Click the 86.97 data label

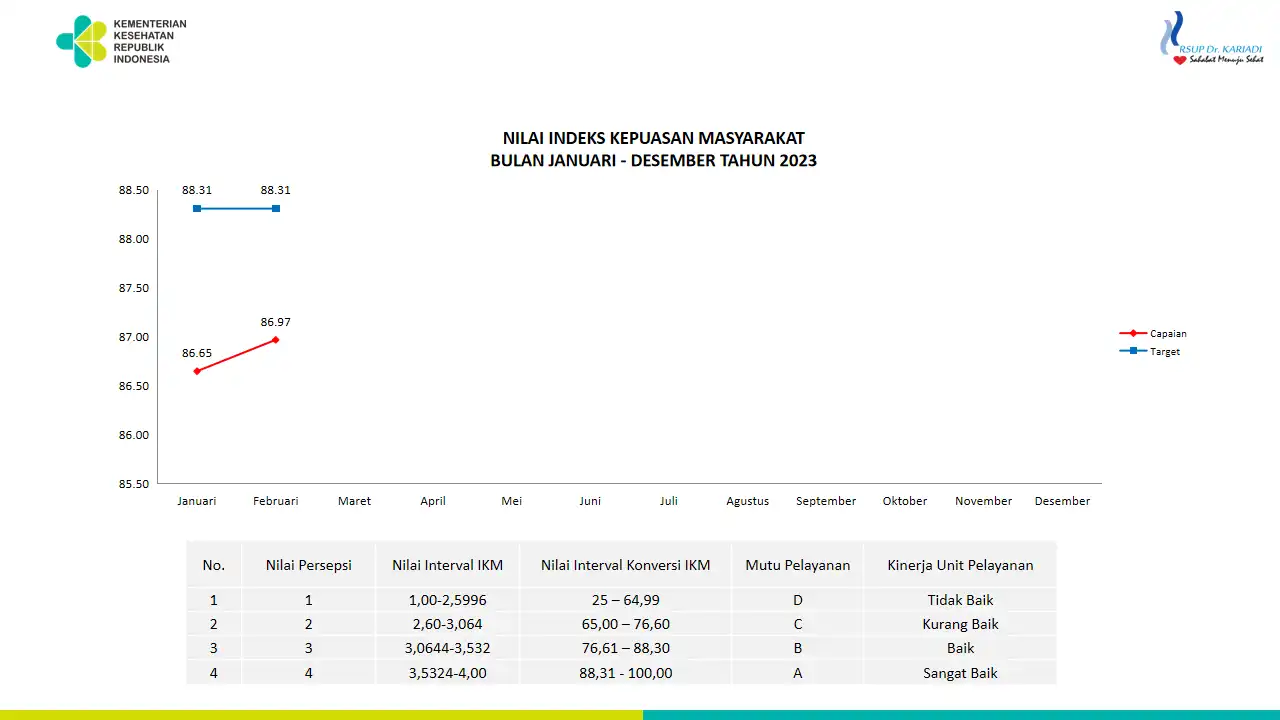276,322
